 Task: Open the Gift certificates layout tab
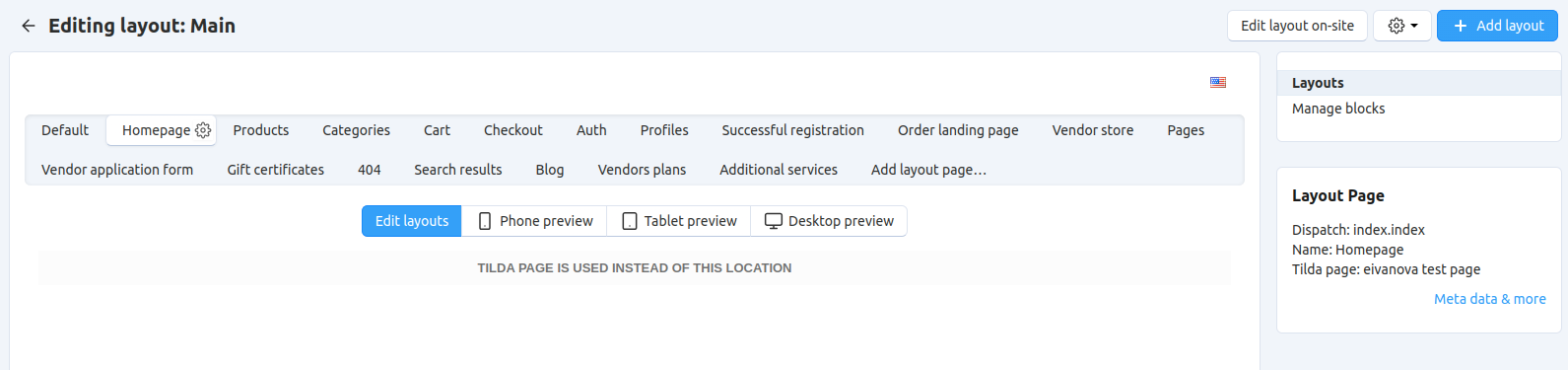[x=276, y=170]
